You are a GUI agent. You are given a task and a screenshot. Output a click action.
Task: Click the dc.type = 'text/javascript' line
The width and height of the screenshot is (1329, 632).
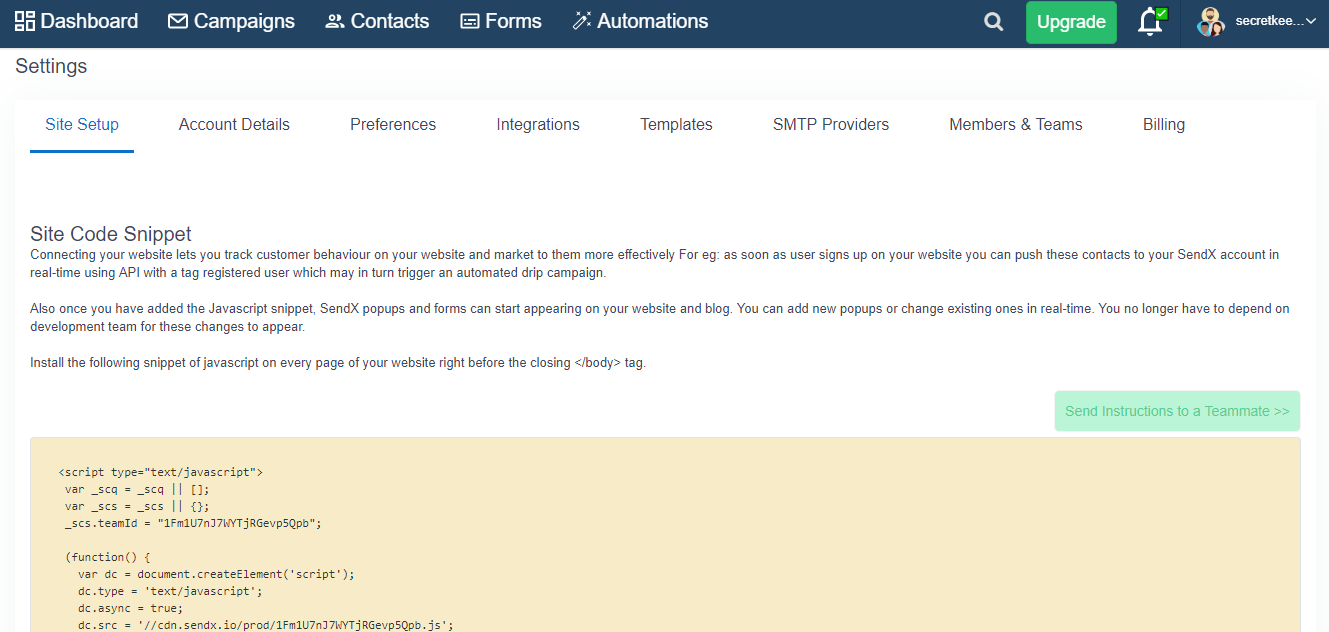[170, 591]
